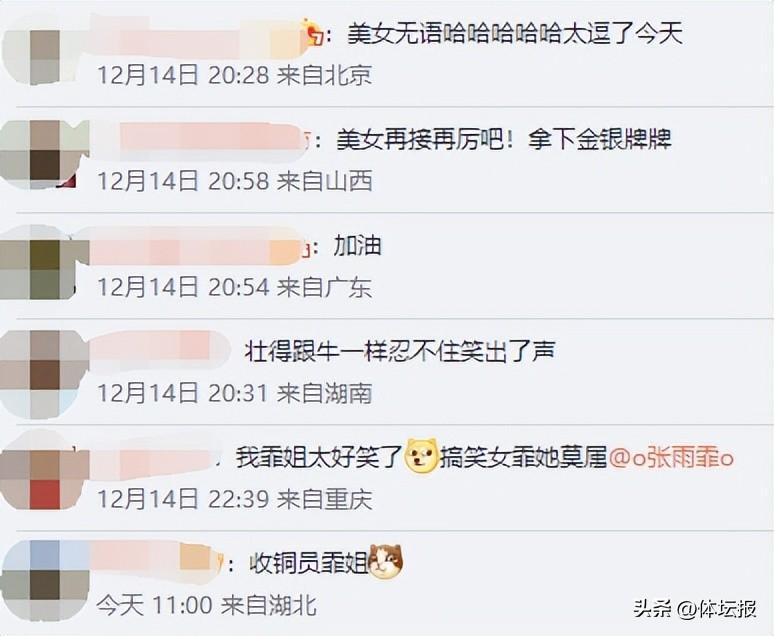This screenshot has width=774, height=636.
Task: Click the badge icon before the 美女无语 comment
Action: [314, 33]
